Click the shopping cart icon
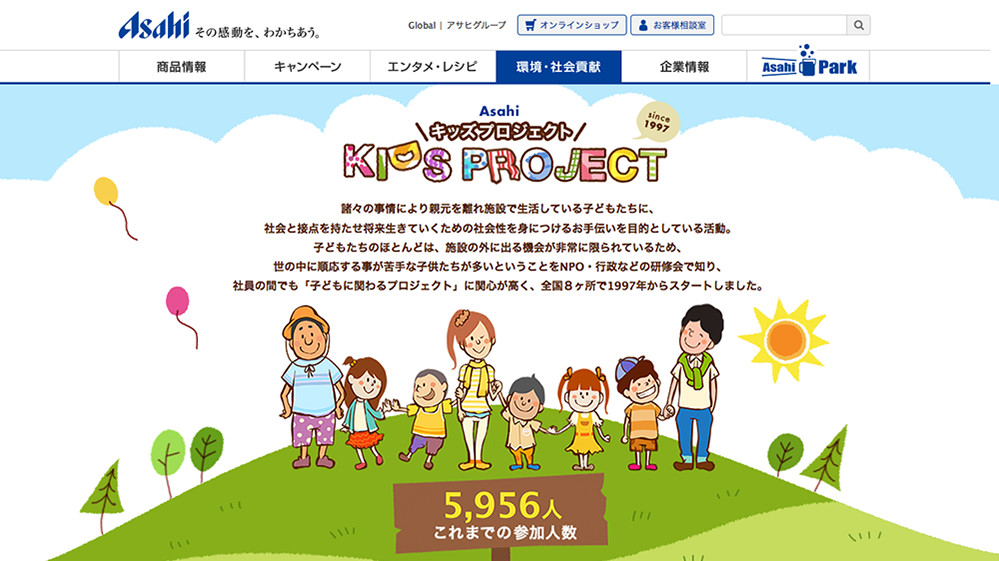999x561 pixels. (530, 25)
